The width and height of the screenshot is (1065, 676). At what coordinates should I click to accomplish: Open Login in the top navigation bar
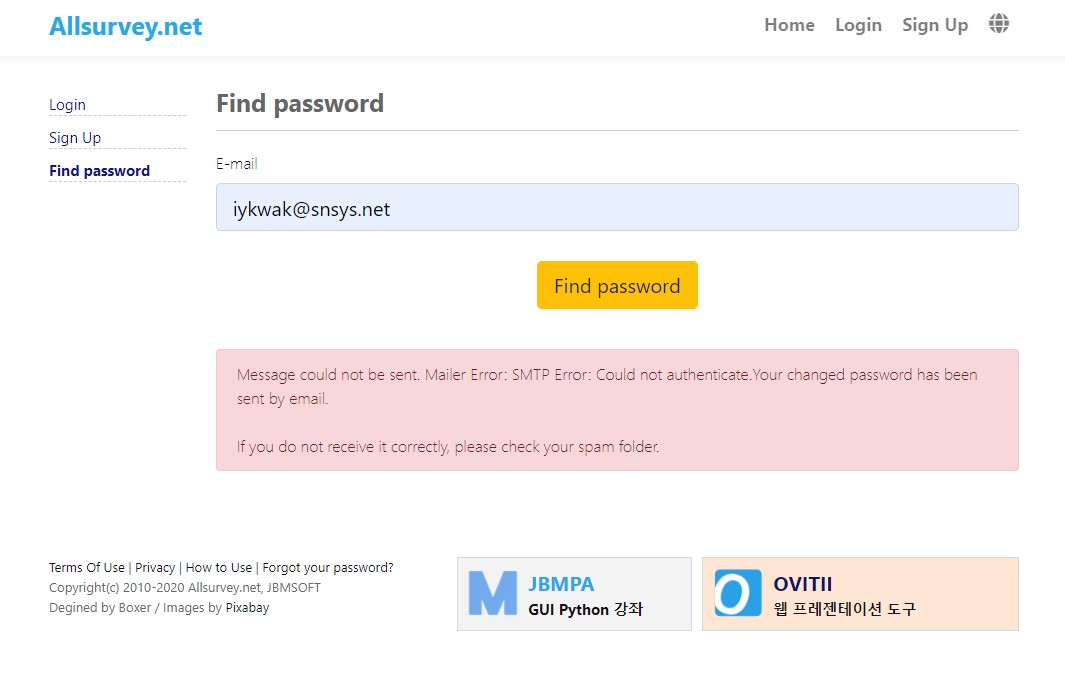(858, 25)
